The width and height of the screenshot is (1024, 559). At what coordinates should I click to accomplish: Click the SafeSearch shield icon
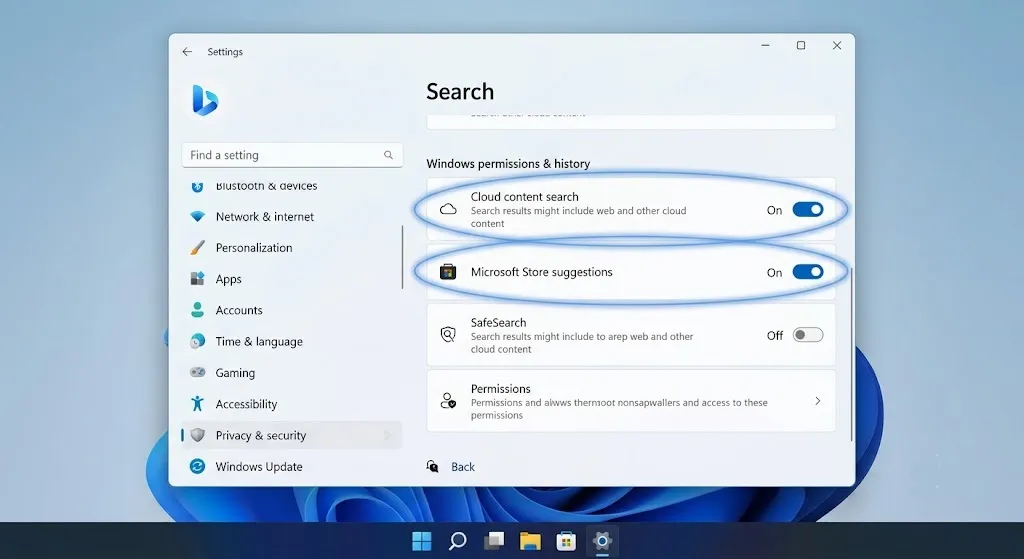point(448,335)
